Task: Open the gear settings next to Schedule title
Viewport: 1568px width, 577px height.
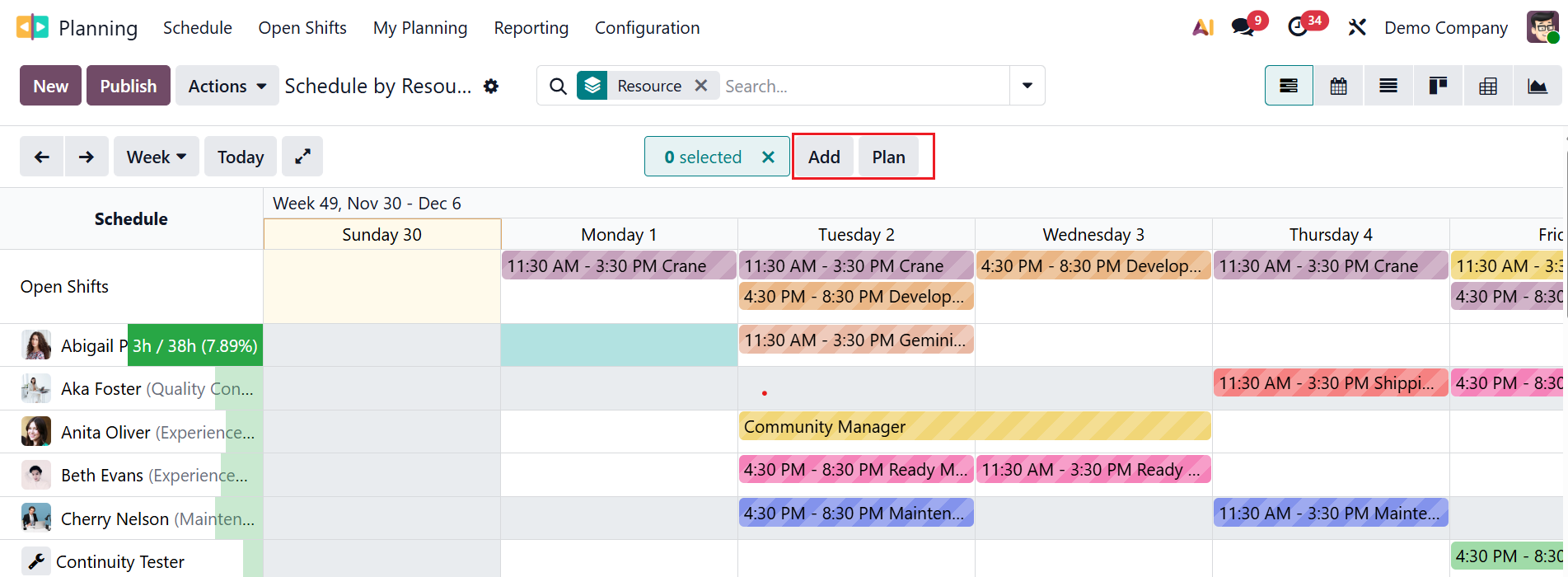Action: coord(491,86)
